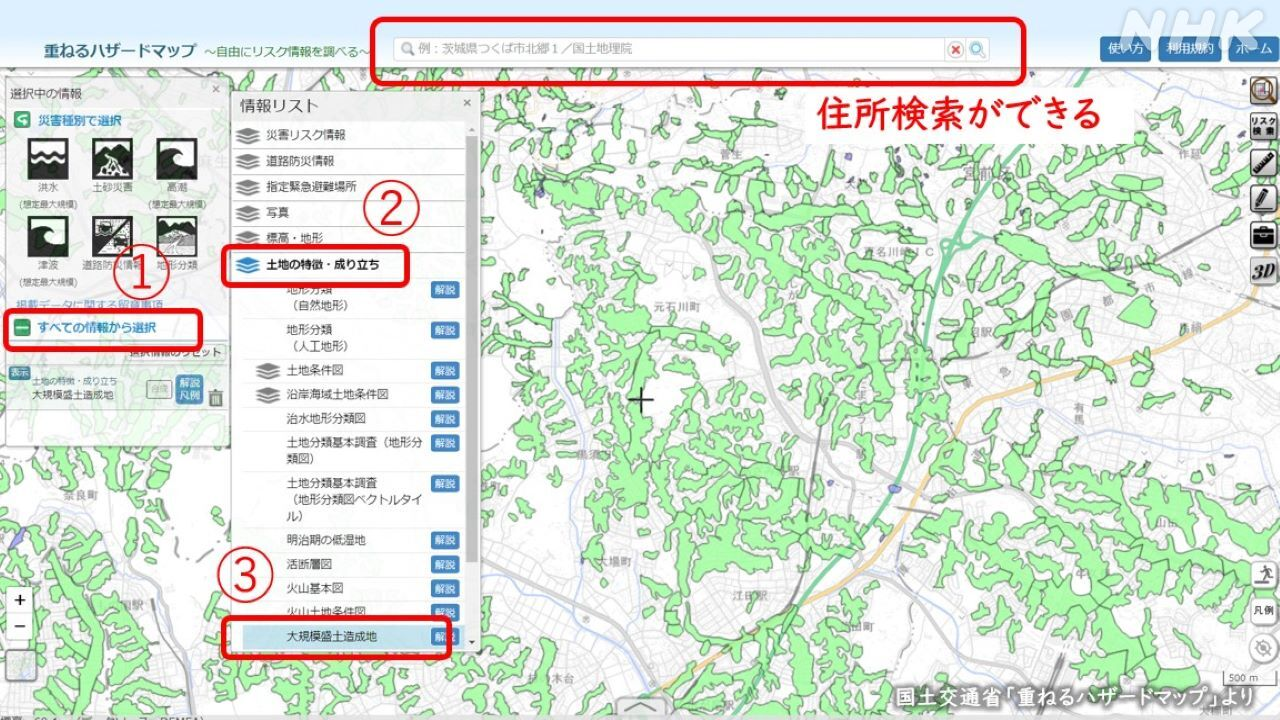
Task: Collapse the 土地の特徴・成り立ち category
Action: pyautogui.click(x=350, y=266)
